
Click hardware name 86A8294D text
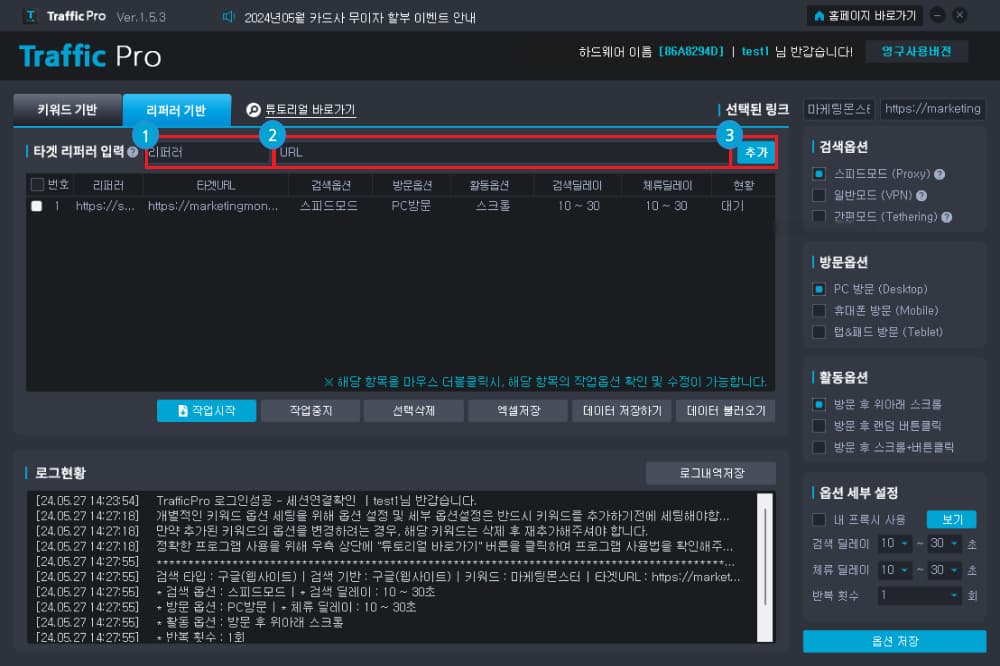pos(691,52)
